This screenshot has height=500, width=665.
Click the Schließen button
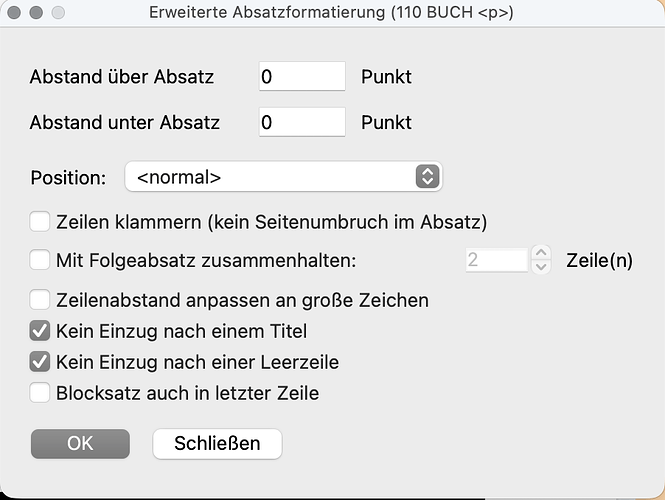point(217,444)
